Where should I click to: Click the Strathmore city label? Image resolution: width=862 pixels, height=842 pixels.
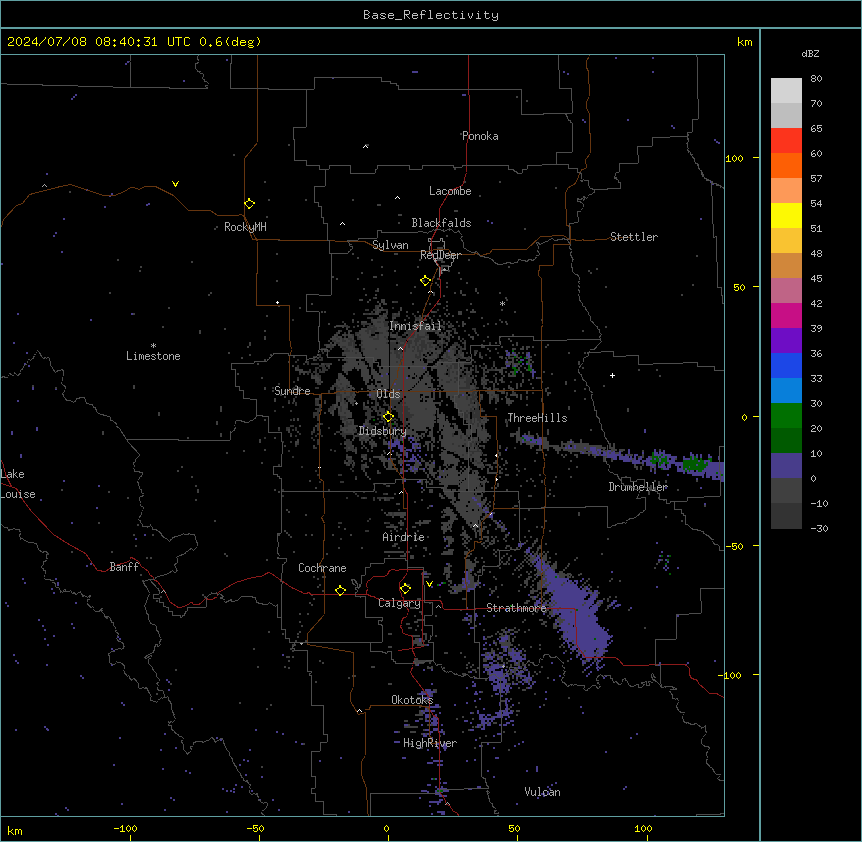[x=516, y=608]
